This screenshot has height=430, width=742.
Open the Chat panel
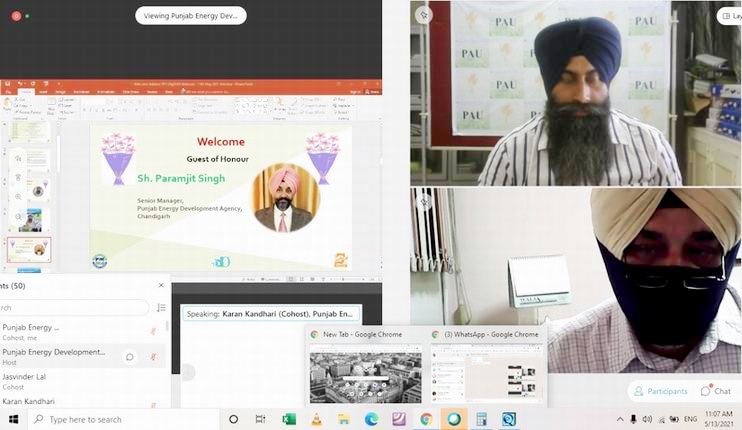tap(716, 391)
